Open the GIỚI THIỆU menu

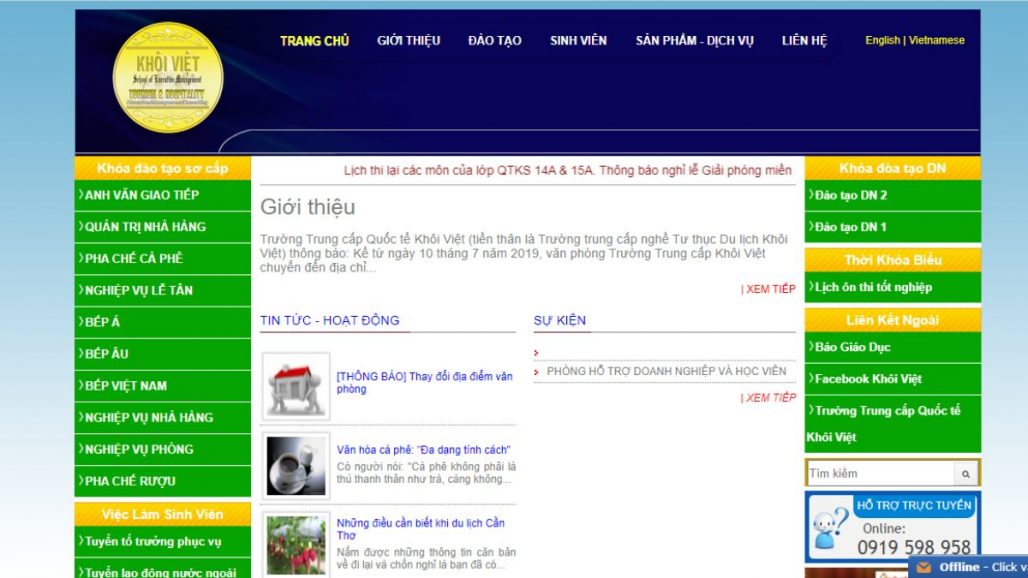(x=408, y=41)
